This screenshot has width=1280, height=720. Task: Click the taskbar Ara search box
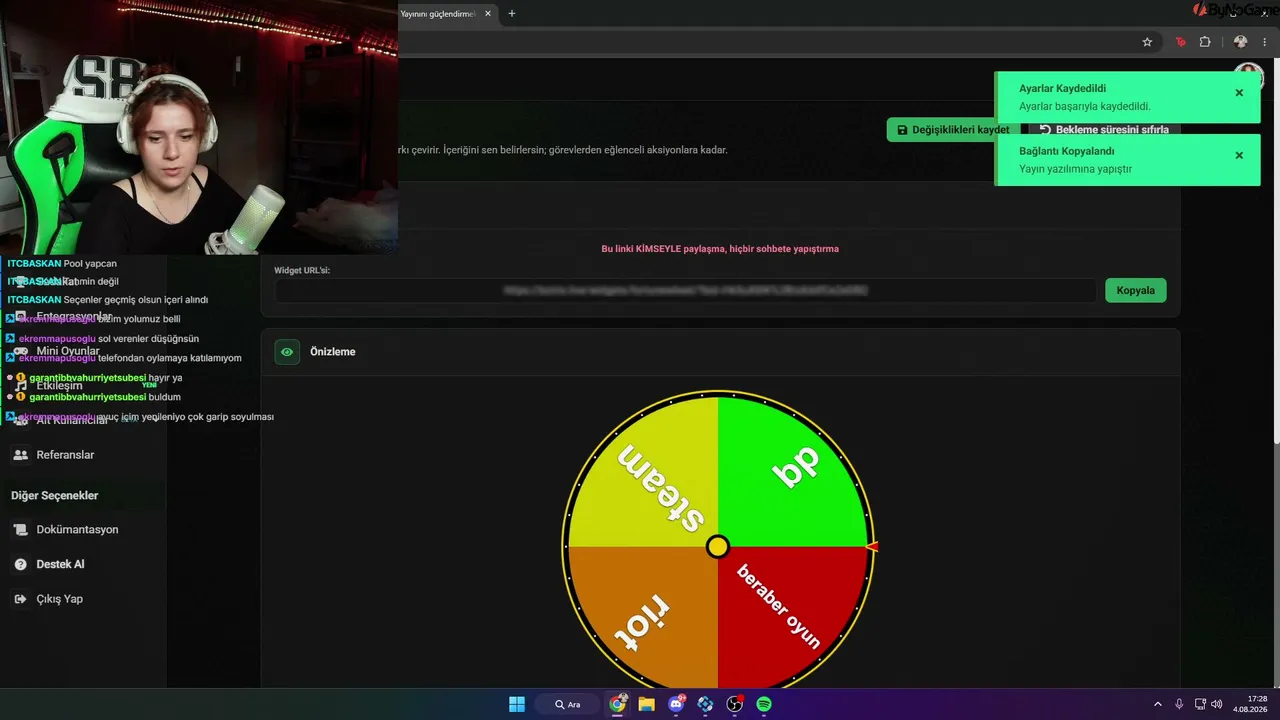tap(567, 704)
